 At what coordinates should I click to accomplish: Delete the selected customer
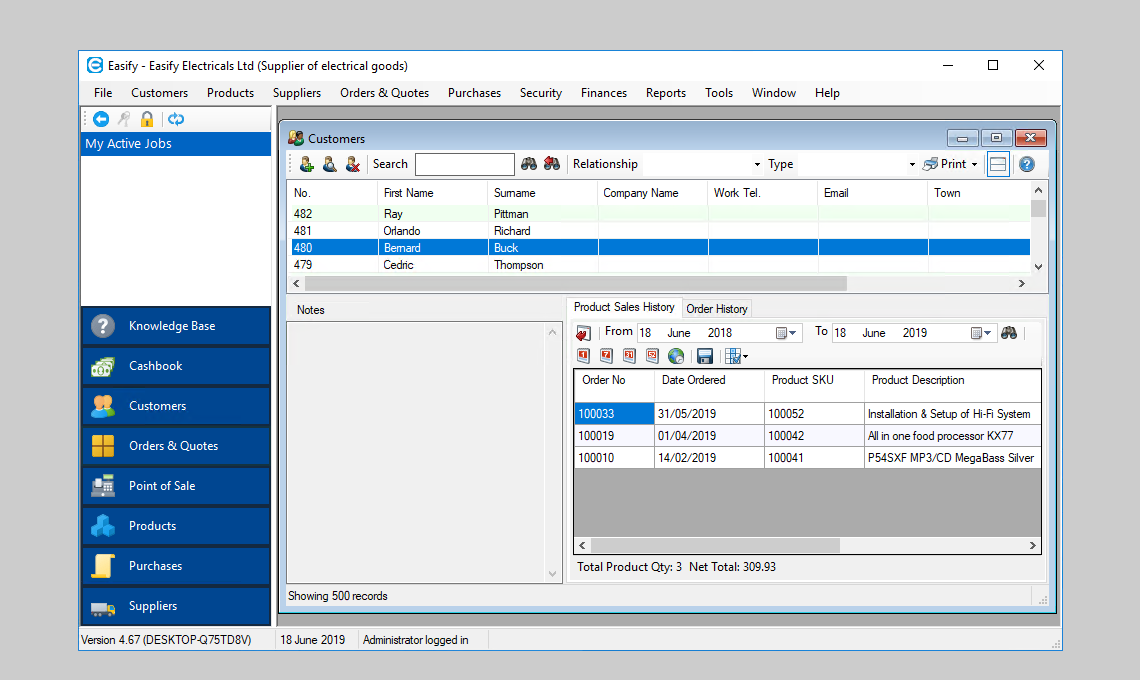(x=353, y=163)
